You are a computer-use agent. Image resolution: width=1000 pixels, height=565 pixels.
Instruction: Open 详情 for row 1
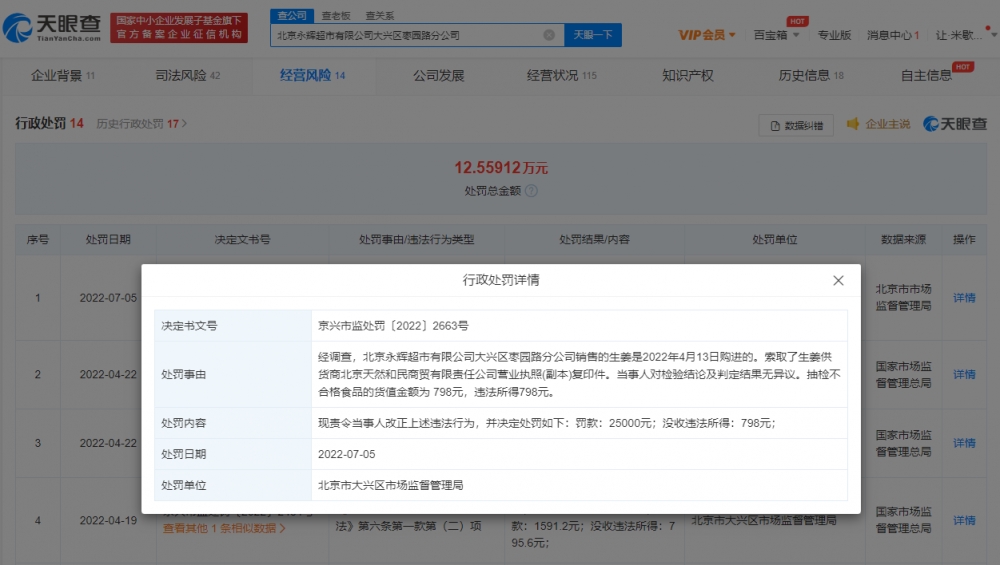[x=964, y=298]
